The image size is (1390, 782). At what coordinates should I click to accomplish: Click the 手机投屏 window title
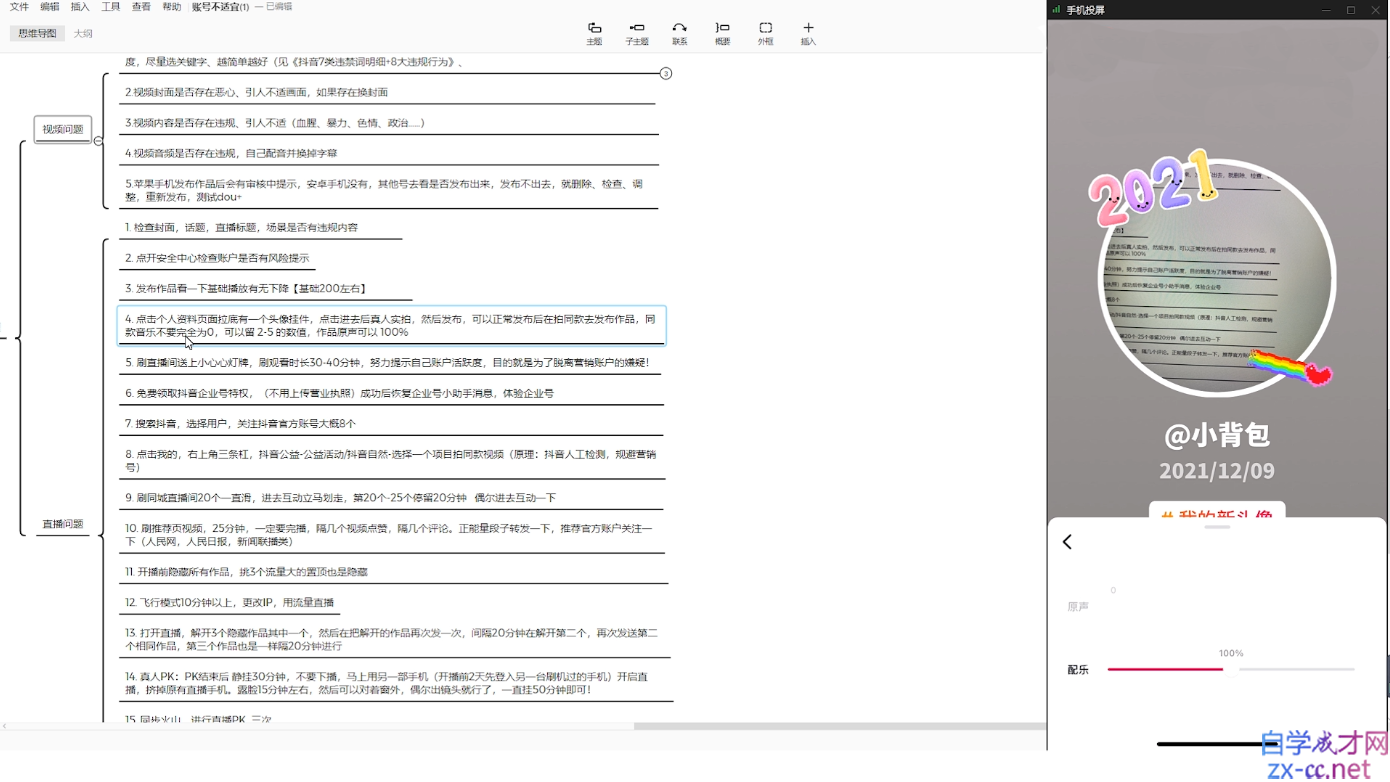(1085, 10)
